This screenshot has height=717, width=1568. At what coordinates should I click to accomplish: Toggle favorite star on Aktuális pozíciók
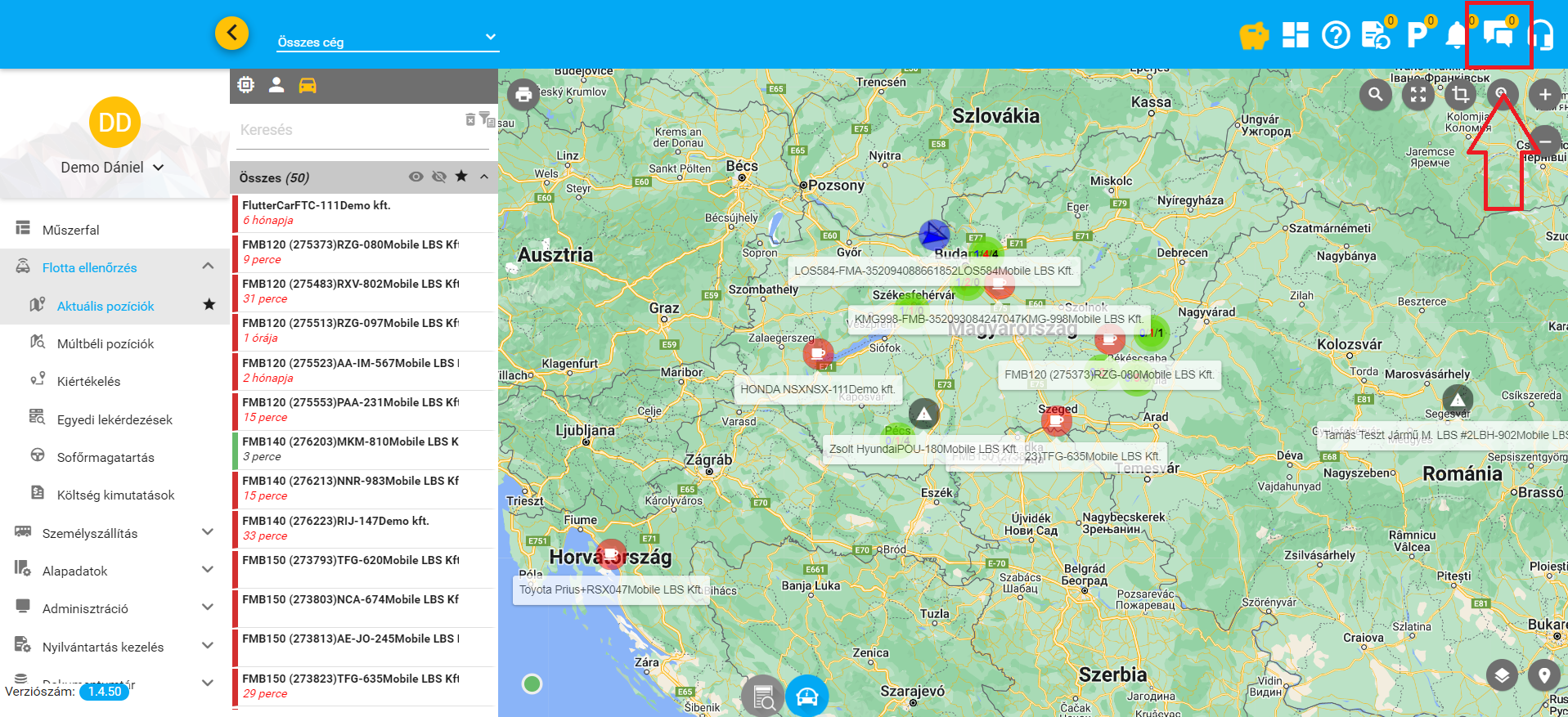point(209,305)
